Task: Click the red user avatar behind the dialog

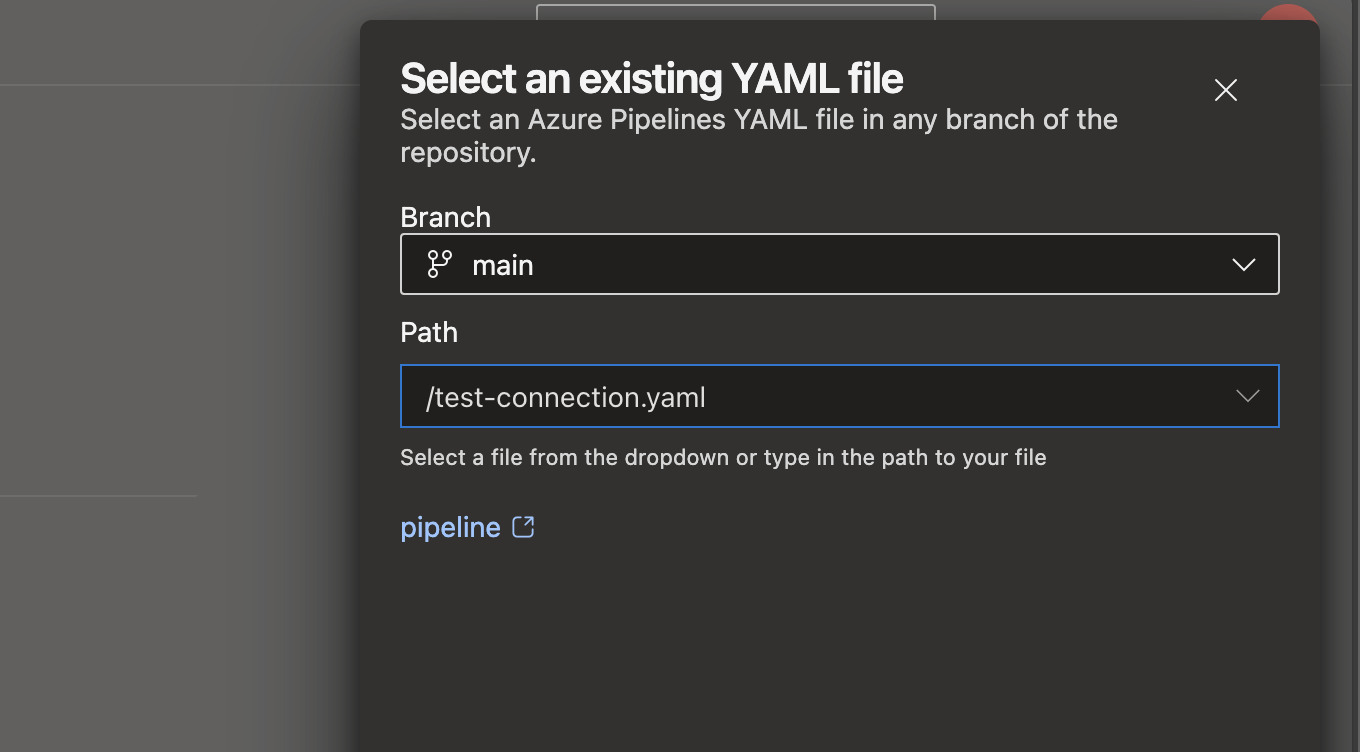Action: [1288, 13]
